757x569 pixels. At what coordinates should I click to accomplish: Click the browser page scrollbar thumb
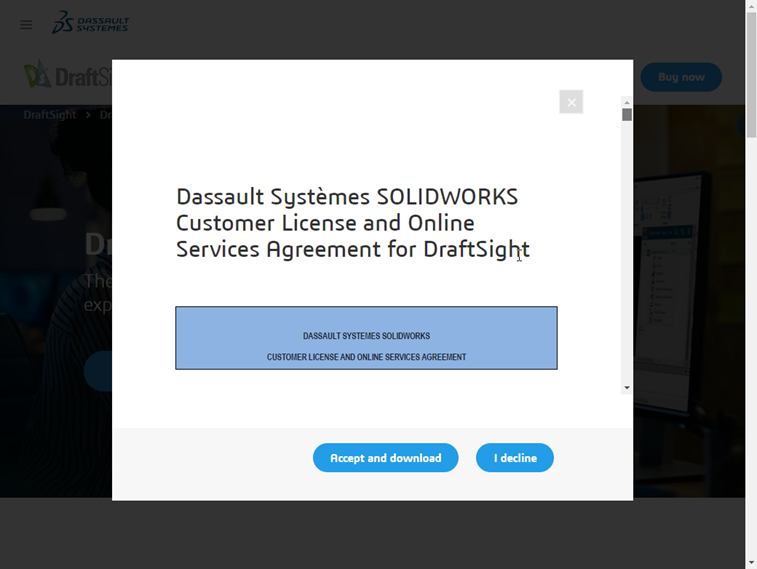pyautogui.click(x=751, y=74)
